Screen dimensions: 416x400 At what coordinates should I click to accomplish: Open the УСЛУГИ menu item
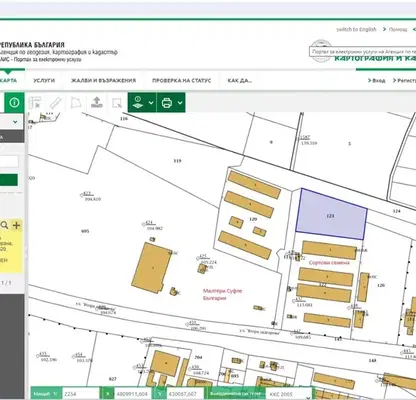click(44, 80)
